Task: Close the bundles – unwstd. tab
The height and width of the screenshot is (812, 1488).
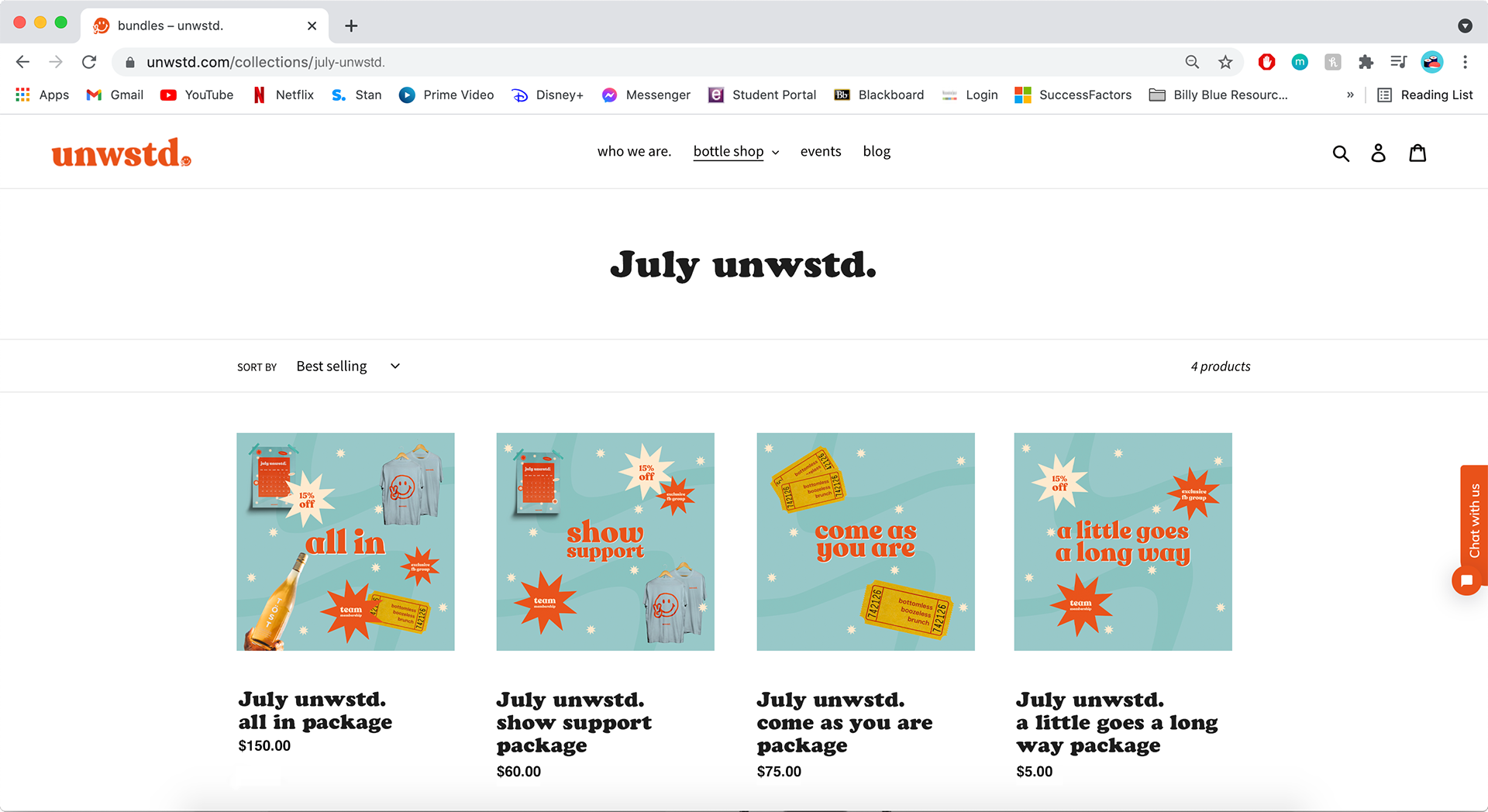Action: click(312, 26)
